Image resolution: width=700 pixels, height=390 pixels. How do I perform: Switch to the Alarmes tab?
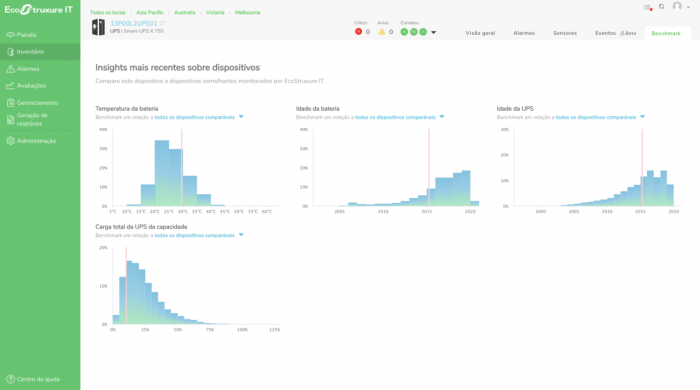click(x=524, y=33)
